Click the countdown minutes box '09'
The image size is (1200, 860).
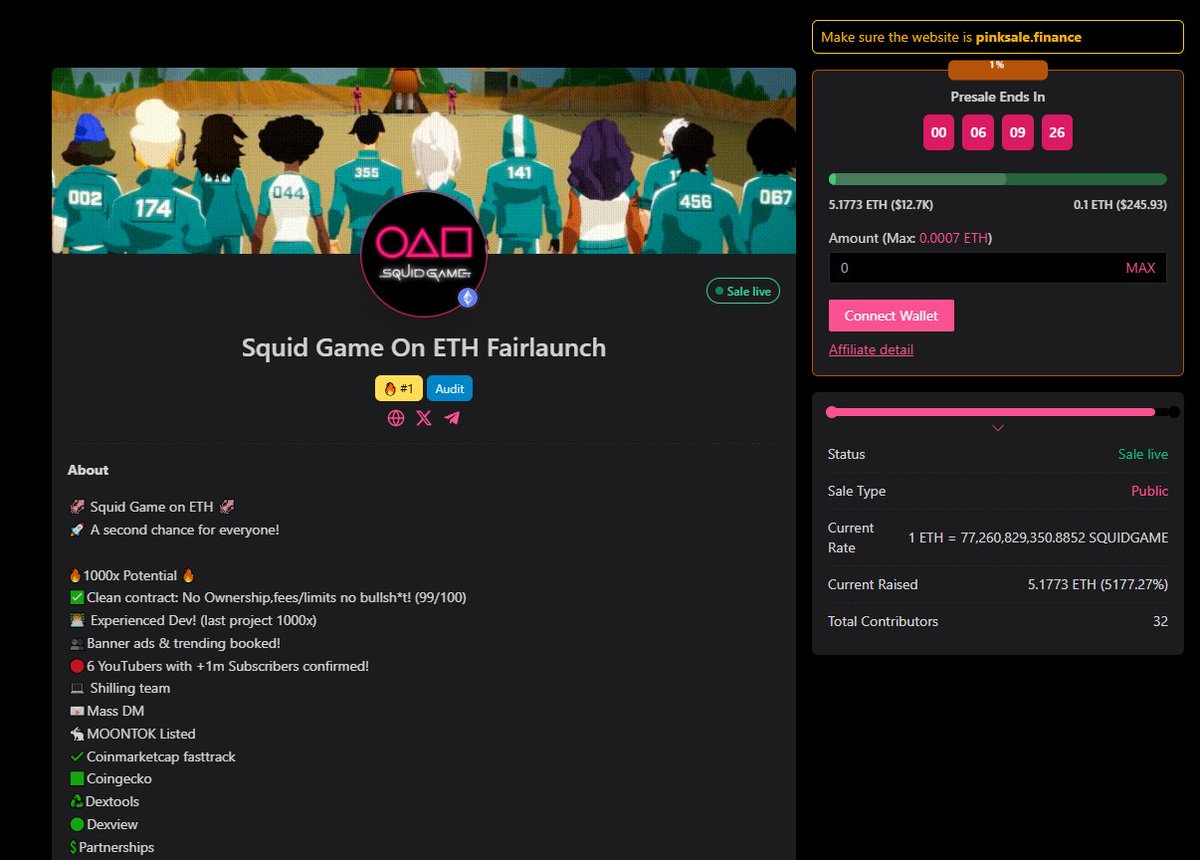1017,133
